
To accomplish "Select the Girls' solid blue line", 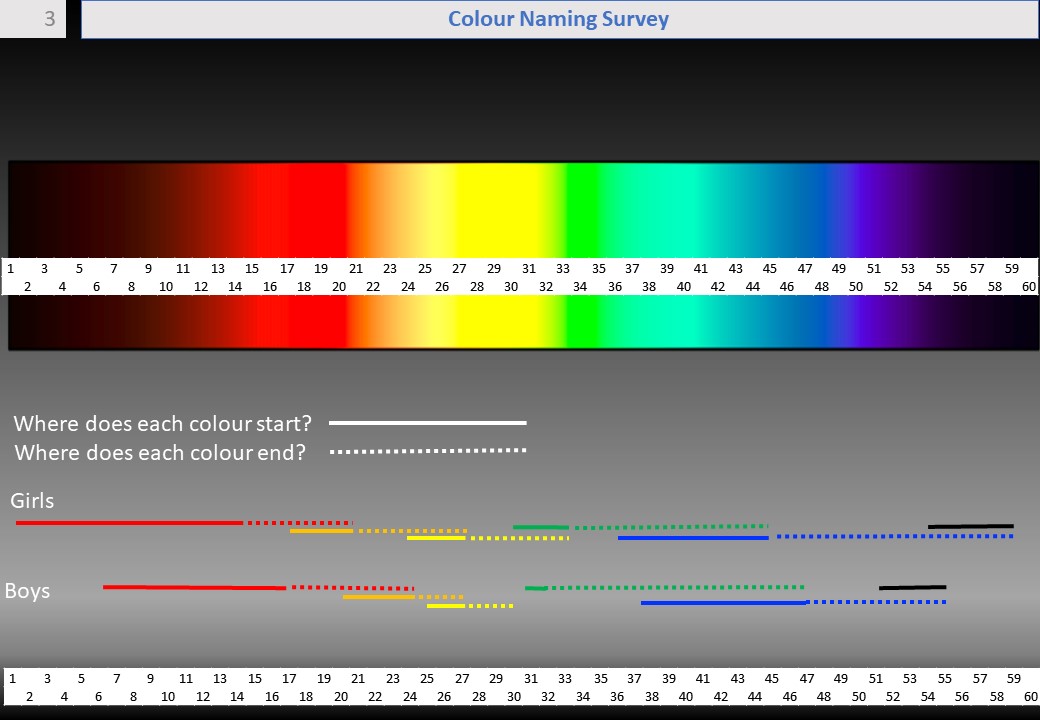I will (693, 538).
